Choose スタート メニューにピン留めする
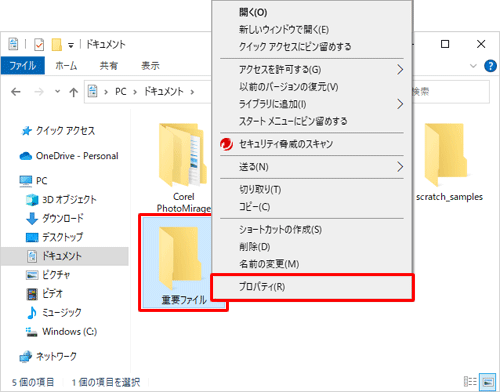 (x=312, y=121)
